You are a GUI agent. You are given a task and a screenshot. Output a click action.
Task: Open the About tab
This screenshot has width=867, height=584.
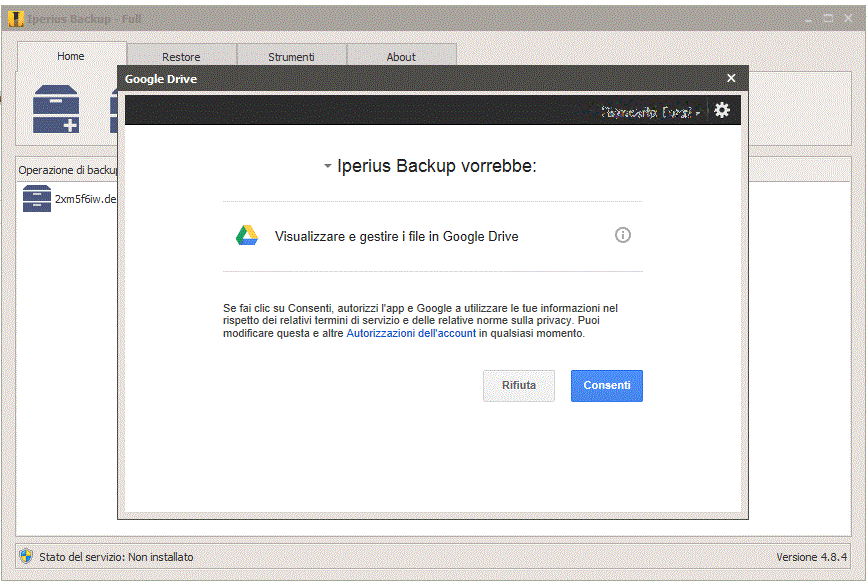click(401, 56)
